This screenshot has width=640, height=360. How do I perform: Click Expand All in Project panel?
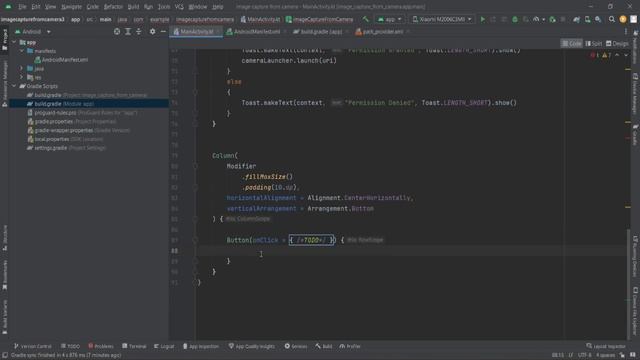coord(128,31)
